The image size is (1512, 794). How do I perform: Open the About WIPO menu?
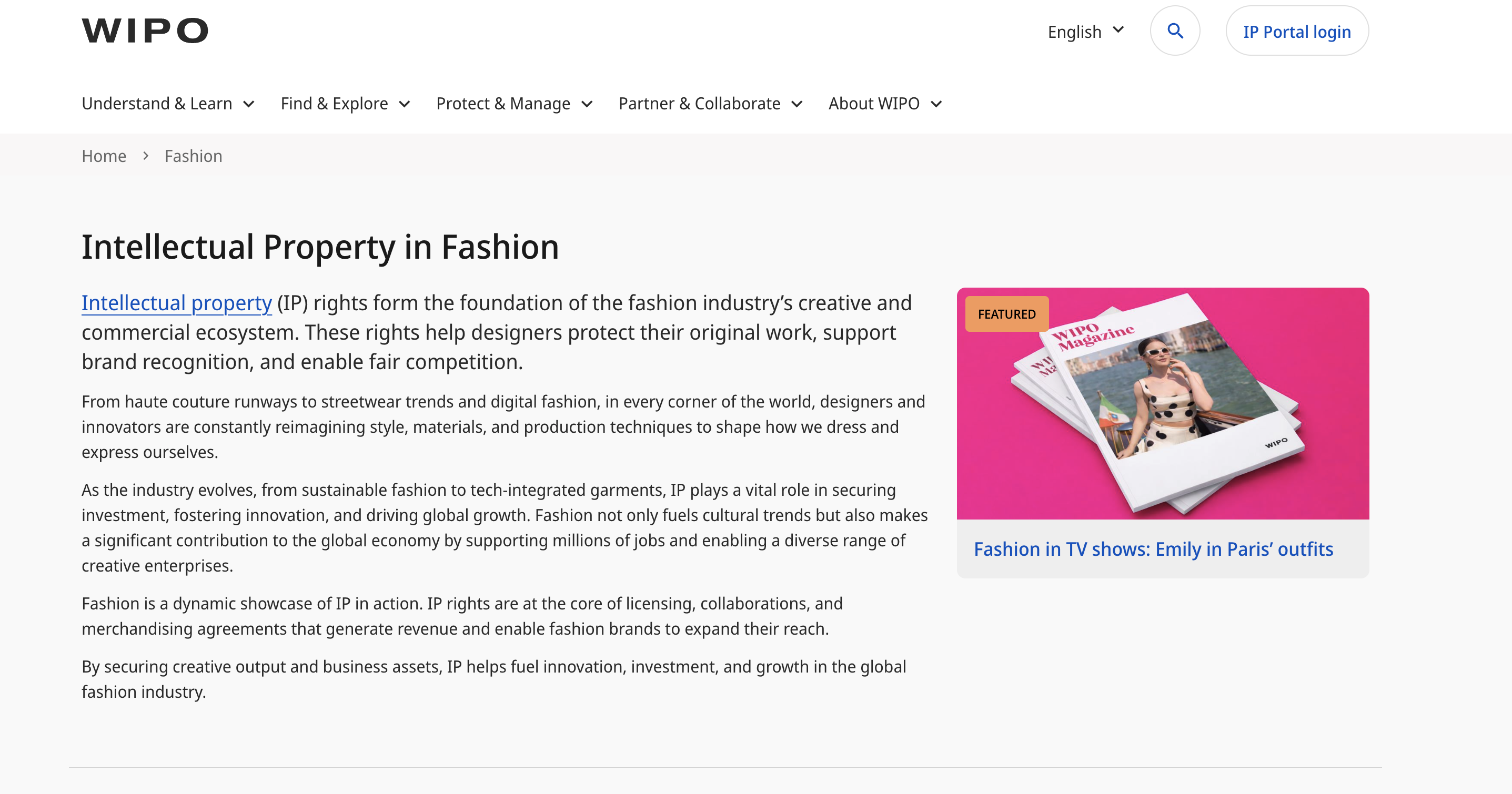[x=885, y=104]
